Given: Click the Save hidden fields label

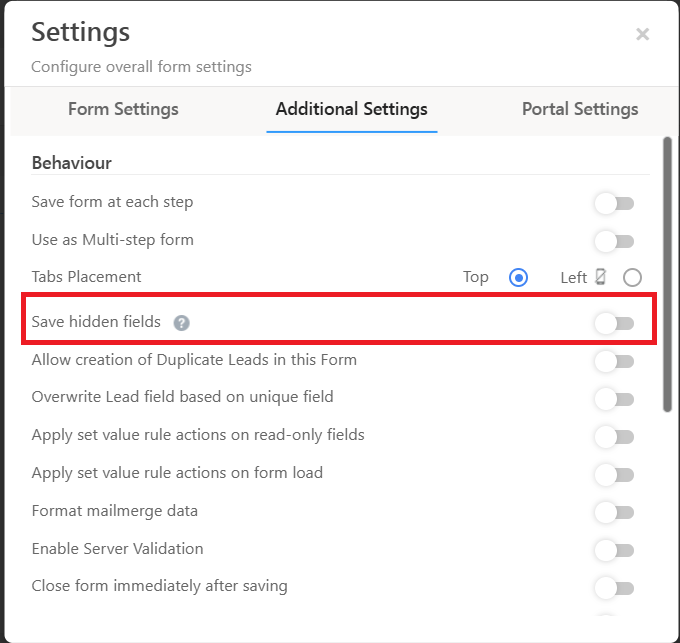Looking at the screenshot, I should click(96, 322).
